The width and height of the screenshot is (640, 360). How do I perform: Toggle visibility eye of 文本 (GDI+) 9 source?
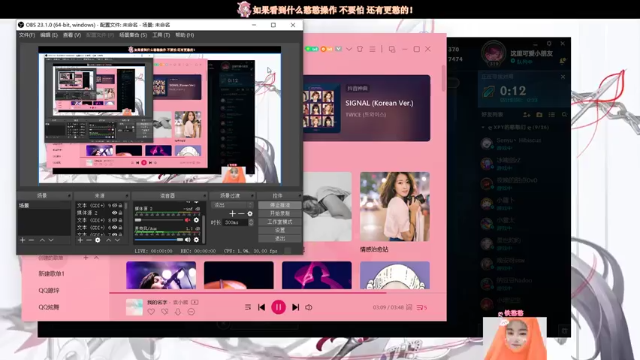tap(115, 205)
